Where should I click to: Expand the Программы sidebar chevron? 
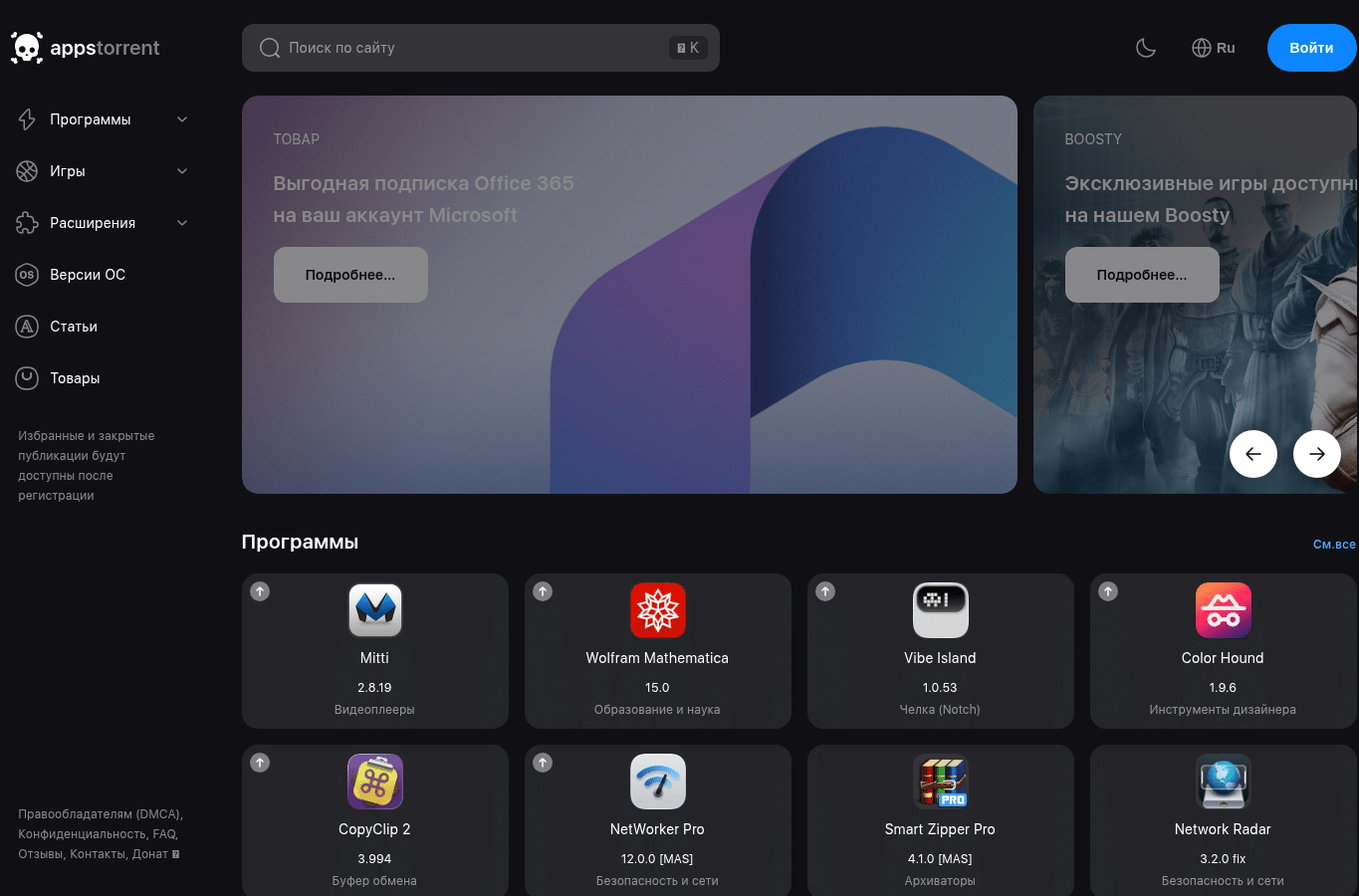coord(182,119)
